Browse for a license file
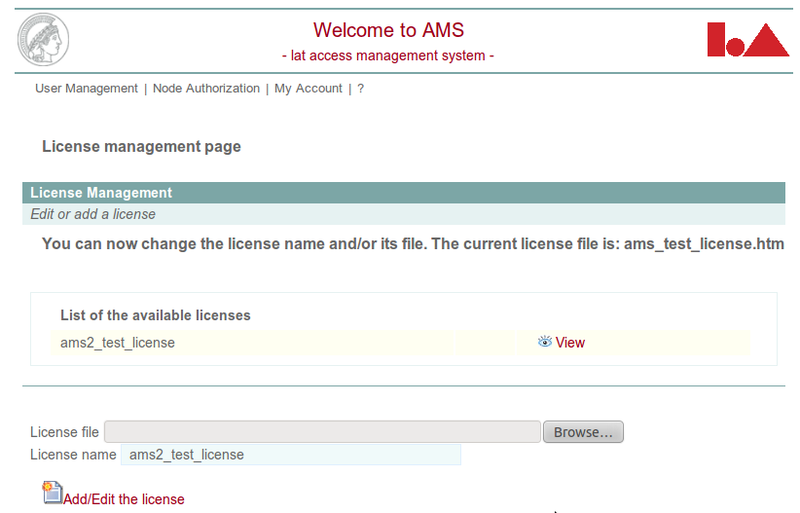800x513 pixels. [583, 432]
